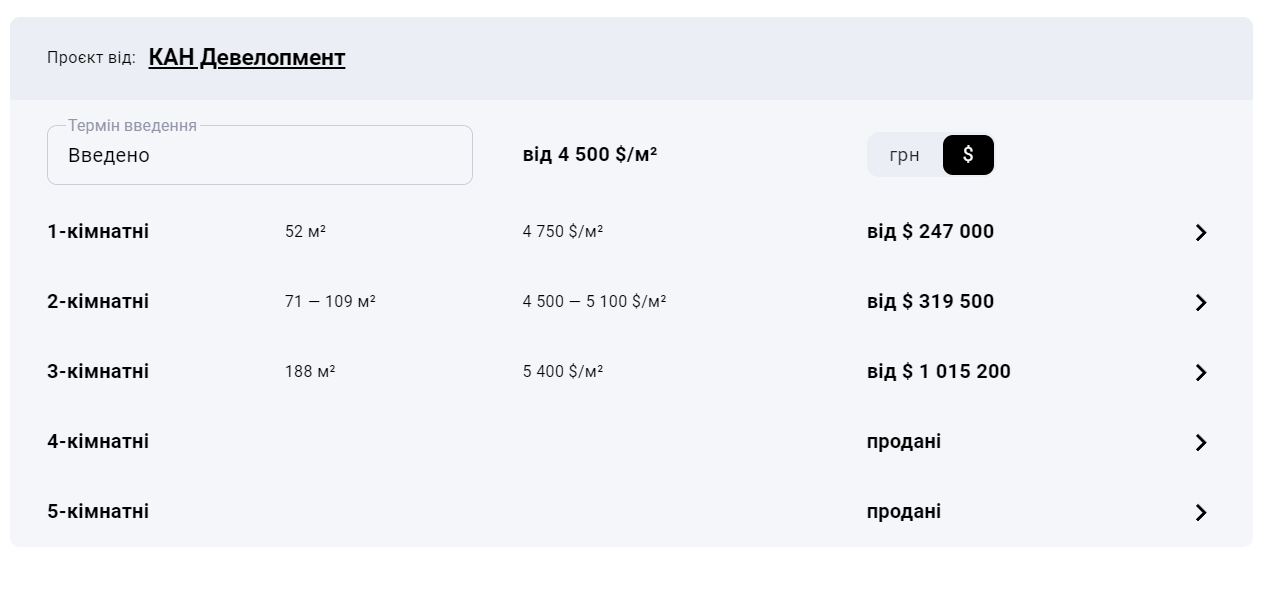Click the price від $ 1 015 200
The width and height of the screenshot is (1261, 591).
938,372
